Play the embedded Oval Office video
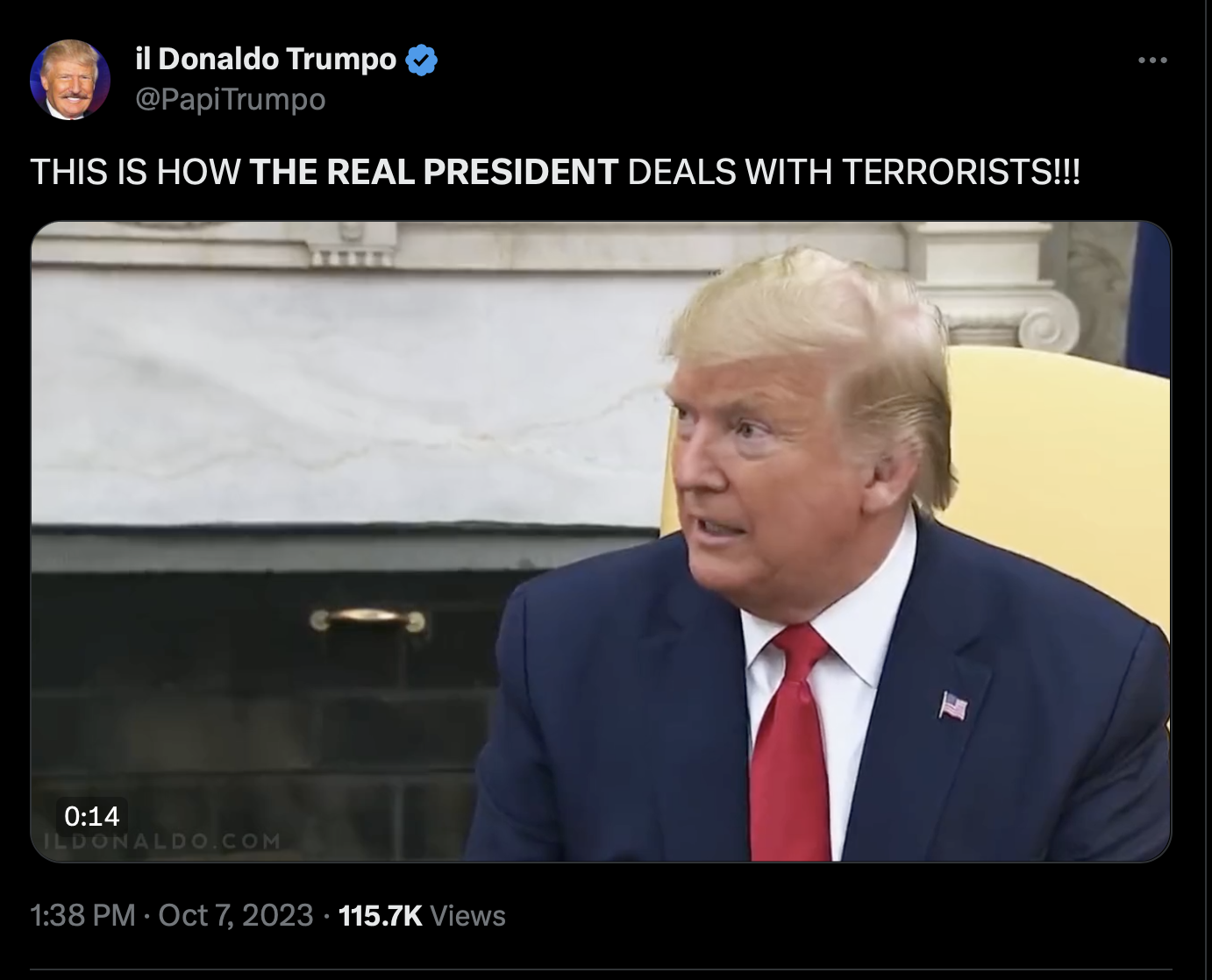The width and height of the screenshot is (1212, 980). pyautogui.click(x=601, y=541)
